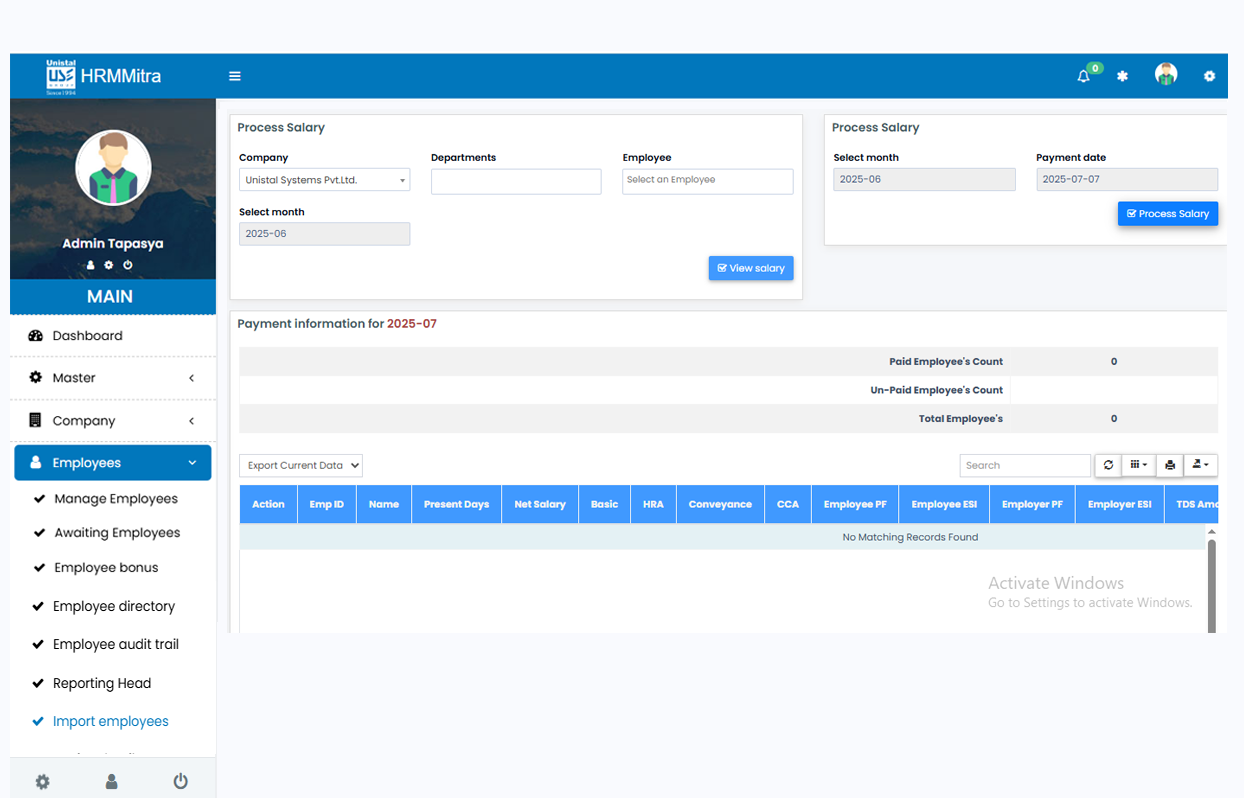Click the print icon above the table
The width and height of the screenshot is (1244, 798).
coord(1169,465)
